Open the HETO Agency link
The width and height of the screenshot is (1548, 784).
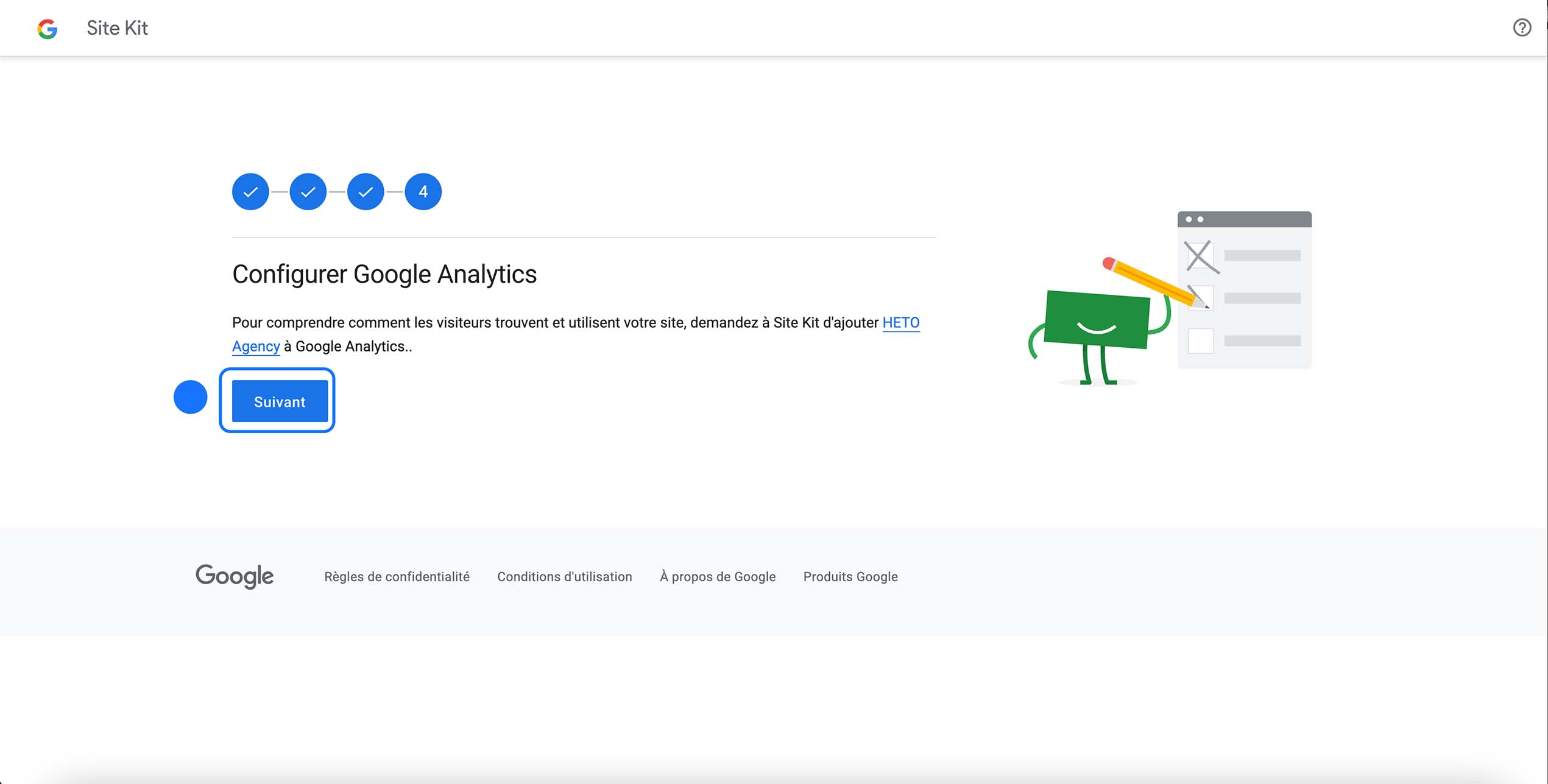(x=902, y=323)
